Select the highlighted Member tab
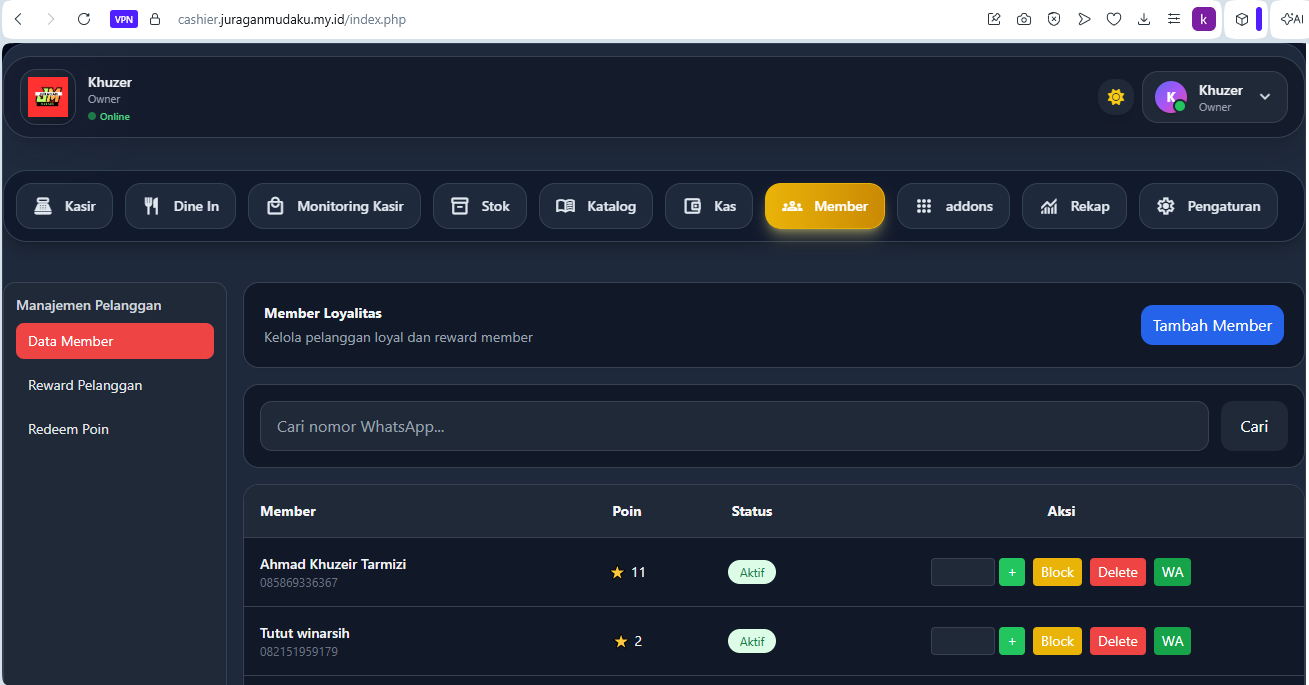 tap(825, 206)
